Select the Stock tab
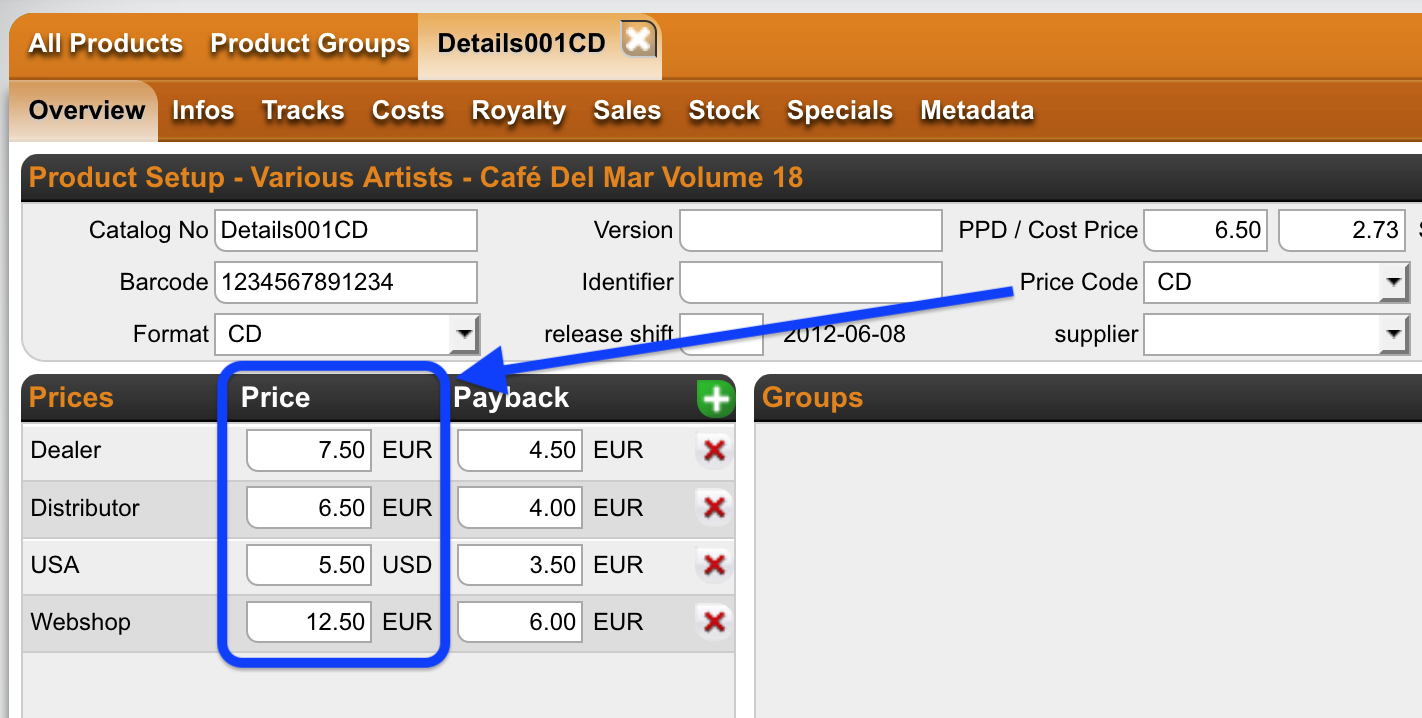This screenshot has width=1422, height=718. (724, 111)
